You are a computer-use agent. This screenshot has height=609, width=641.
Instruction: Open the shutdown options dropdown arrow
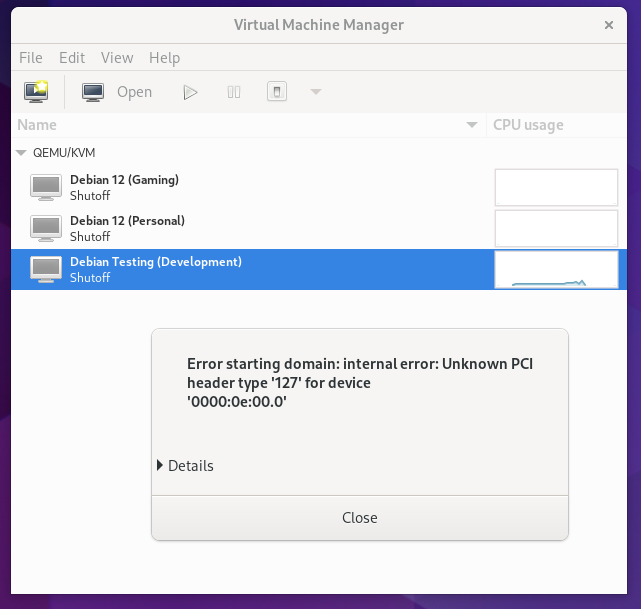(316, 92)
